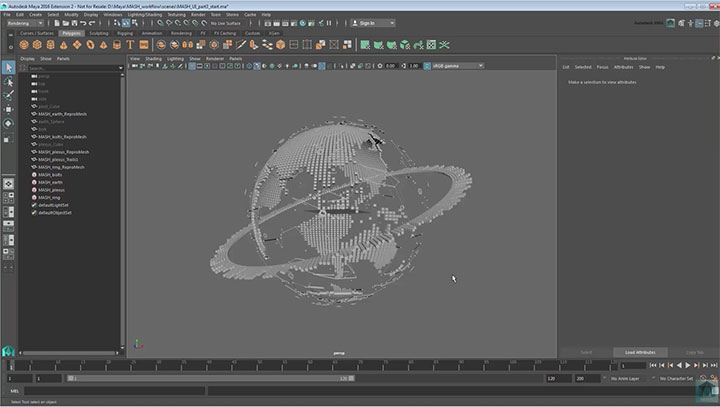Screen dimensions: 720x407
Task: Choose the Paint selection tool
Action: click(x=8, y=96)
